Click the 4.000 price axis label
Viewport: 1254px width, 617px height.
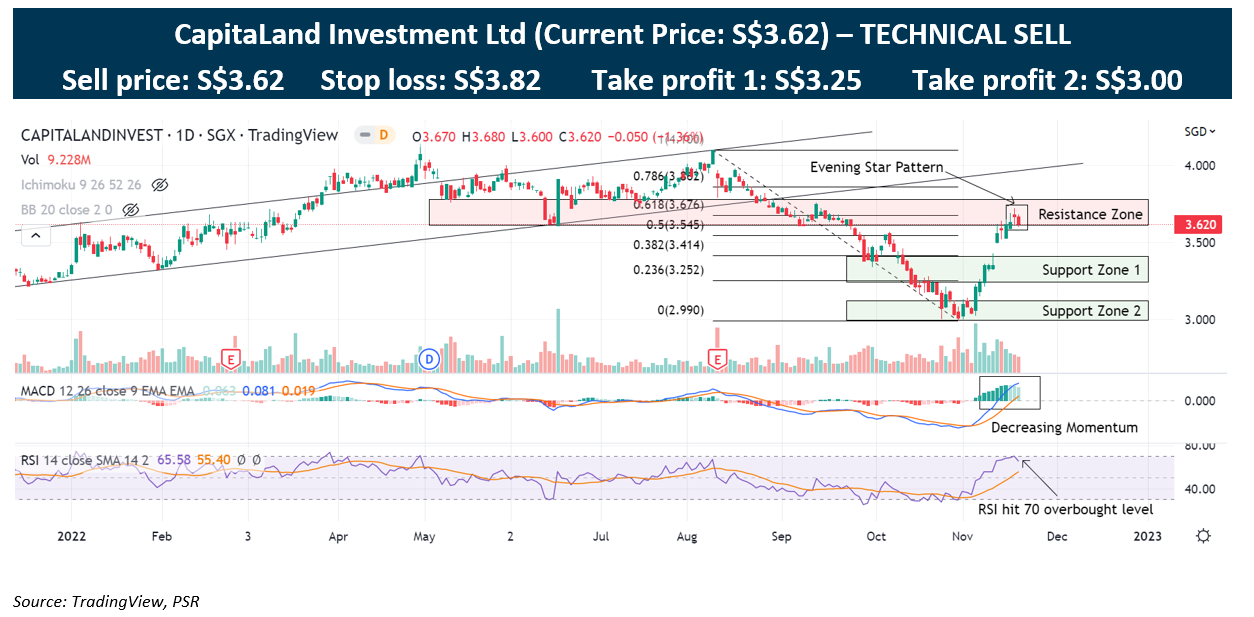tap(1199, 165)
